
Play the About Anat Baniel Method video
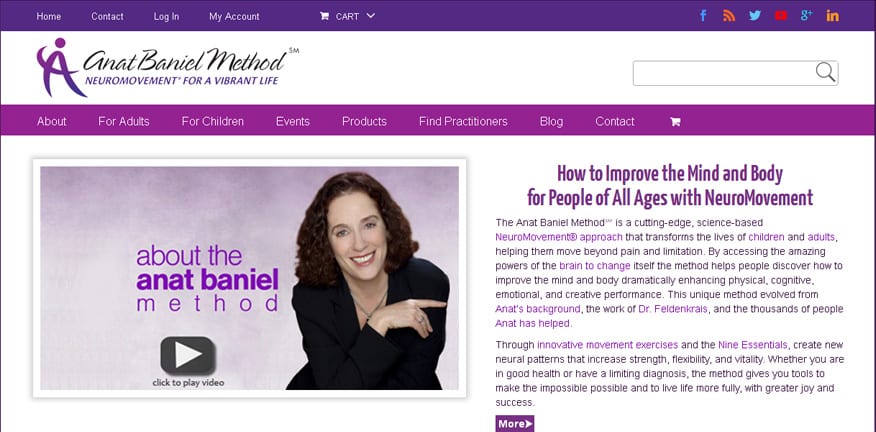point(188,355)
